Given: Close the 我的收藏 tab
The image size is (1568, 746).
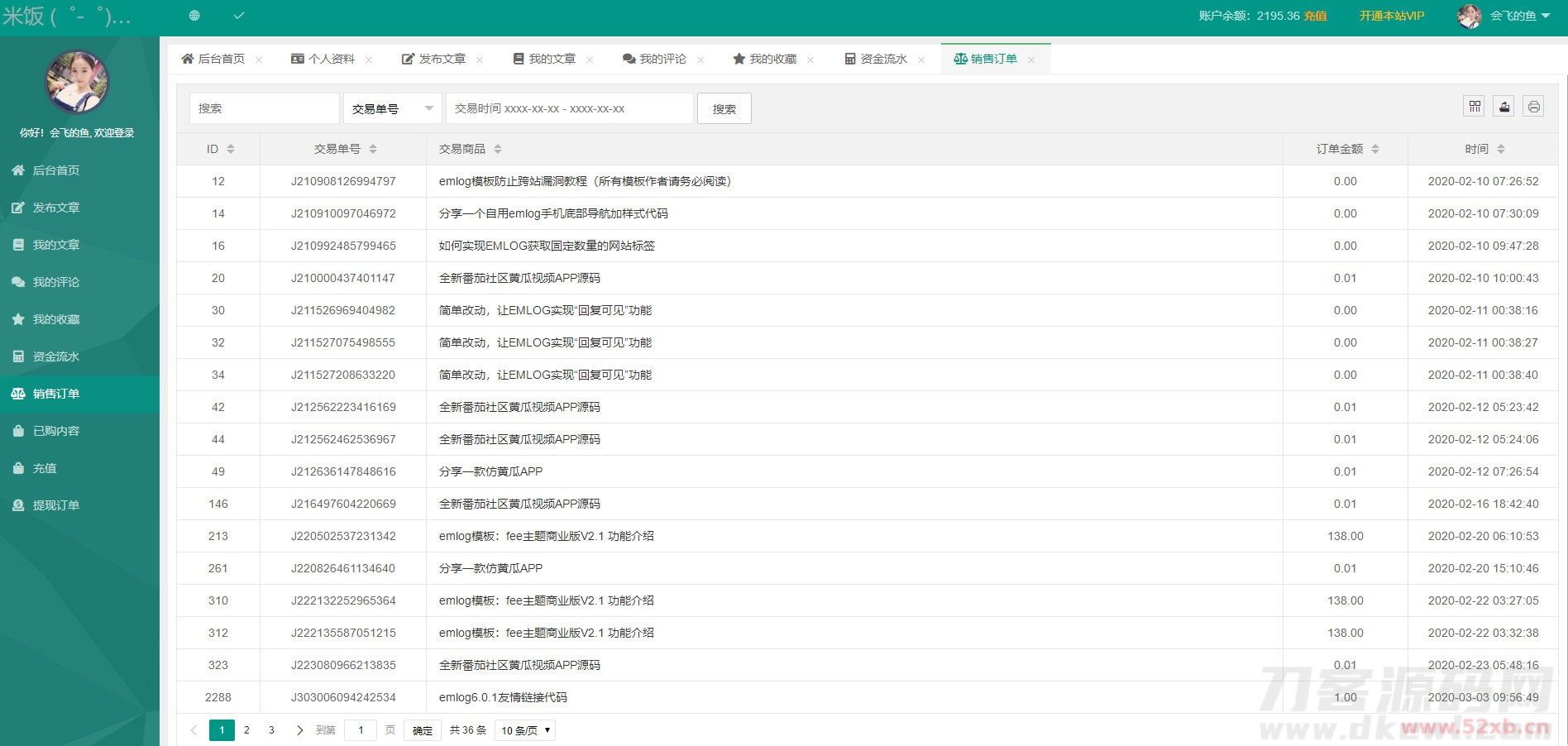Looking at the screenshot, I should coord(810,60).
